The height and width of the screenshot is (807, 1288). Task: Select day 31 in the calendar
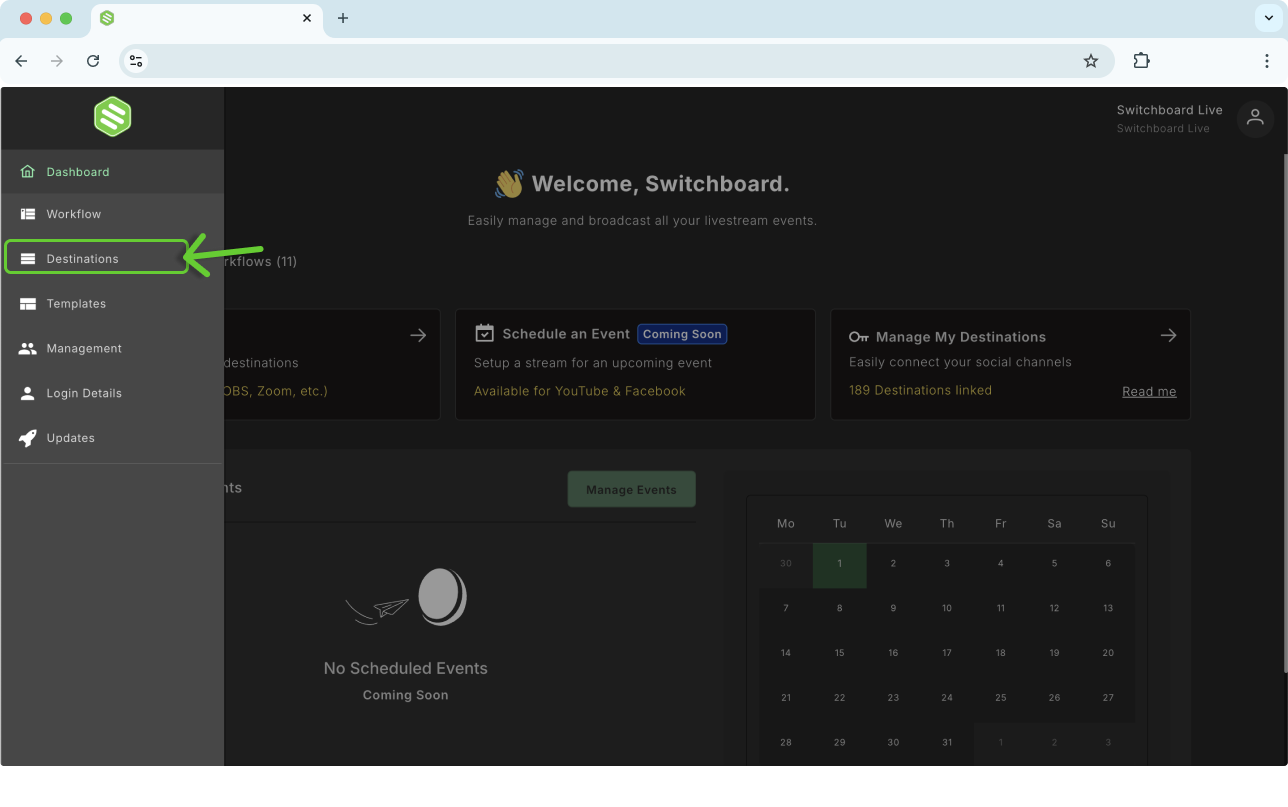947,742
